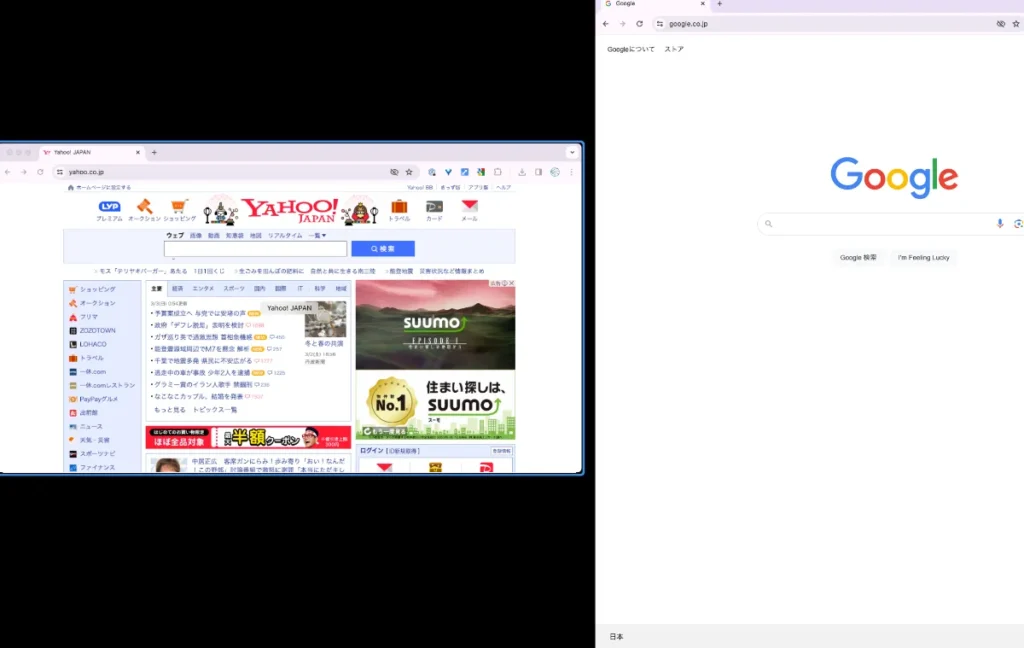Viewport: 1024px width, 648px height.
Task: Open the Chrome three-dot menu in Yahoo window
Action: [x=571, y=172]
